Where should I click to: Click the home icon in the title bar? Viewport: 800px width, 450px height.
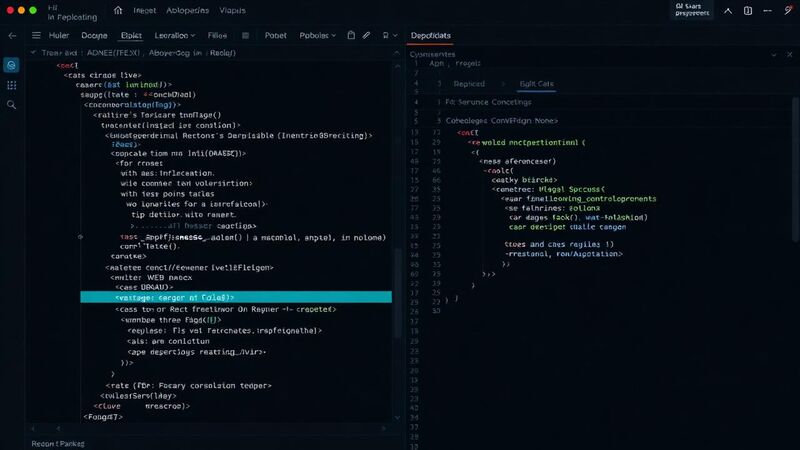(x=118, y=10)
